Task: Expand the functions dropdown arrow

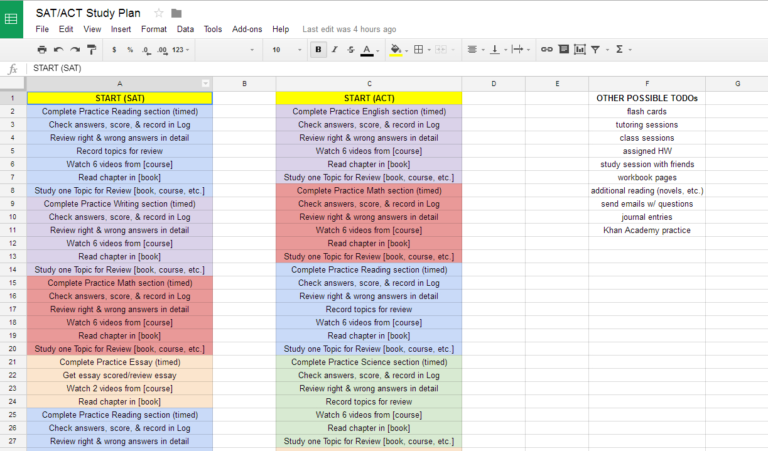Action: pyautogui.click(x=630, y=50)
